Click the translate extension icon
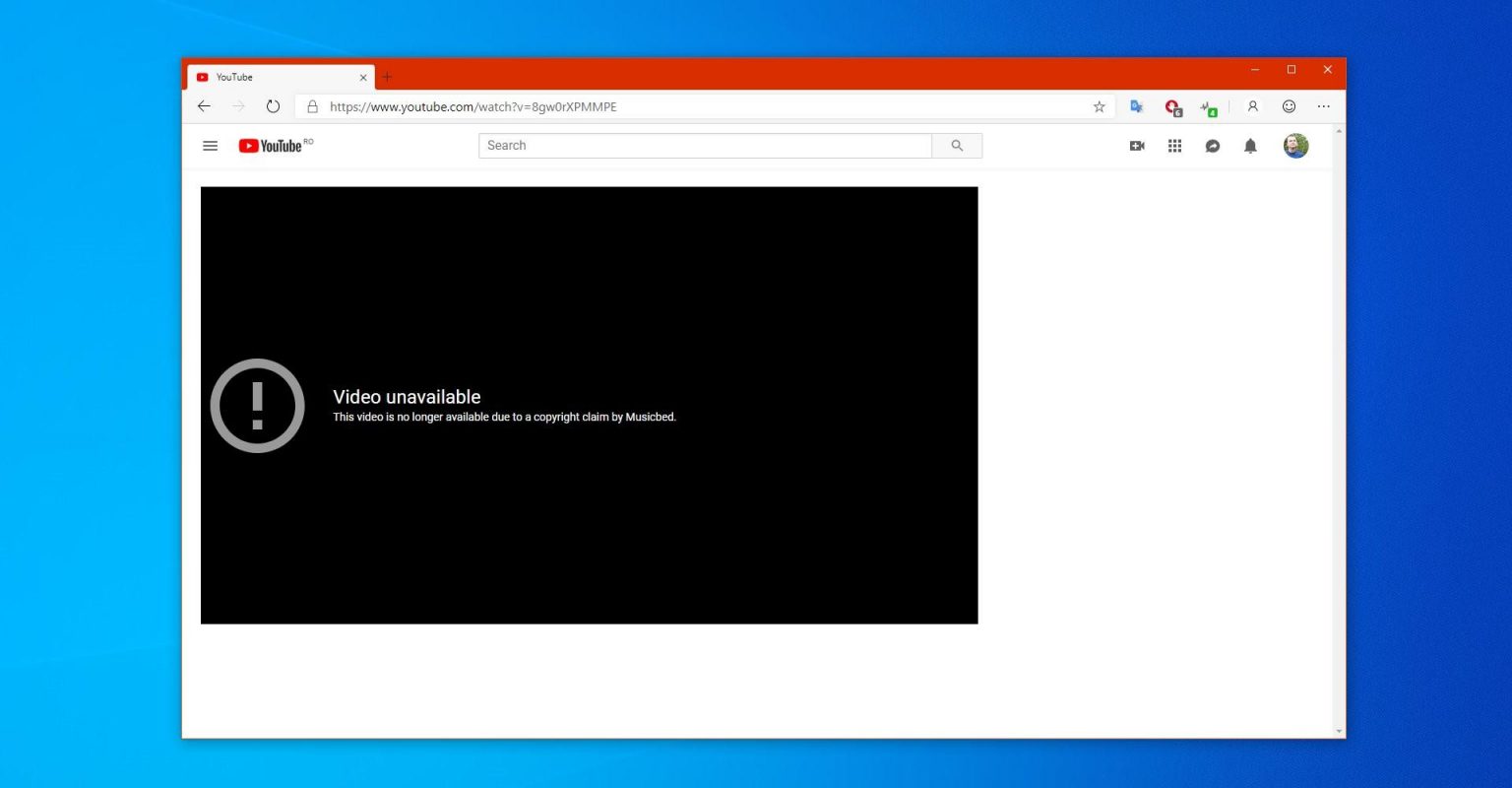Viewport: 1512px width, 788px height. tap(1136, 106)
